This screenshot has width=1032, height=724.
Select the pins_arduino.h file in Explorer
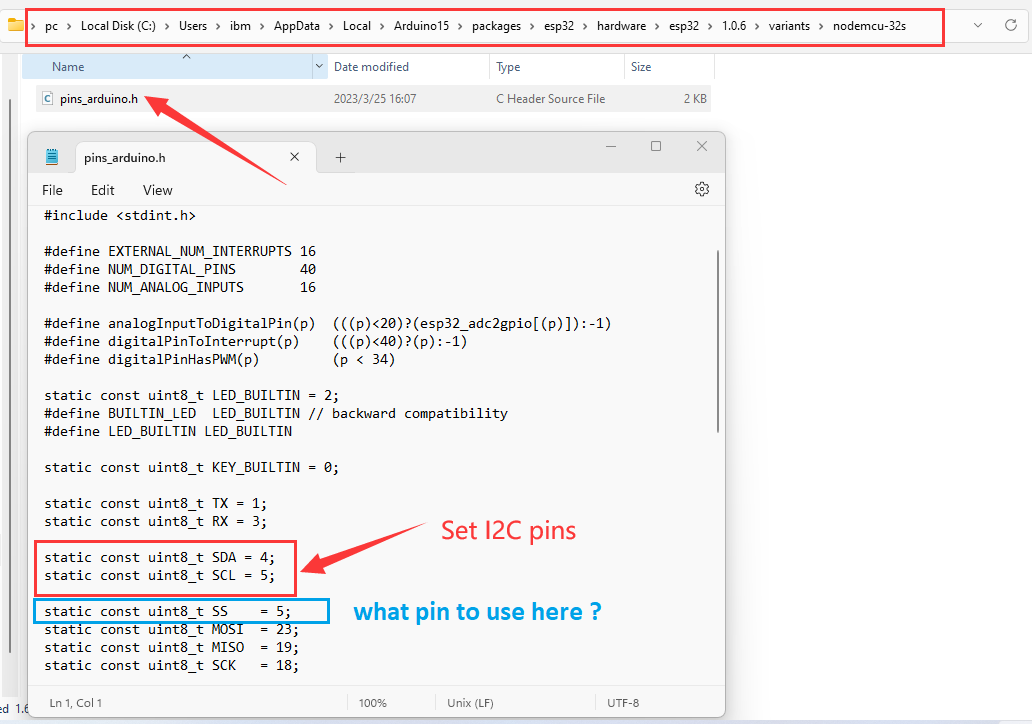point(98,99)
